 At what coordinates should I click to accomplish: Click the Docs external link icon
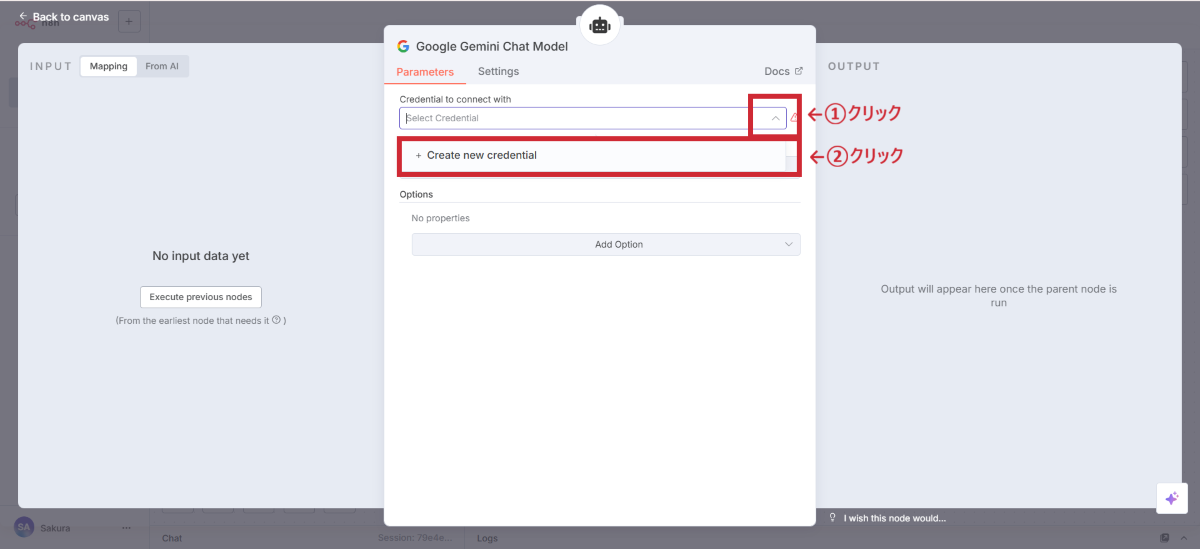click(798, 71)
